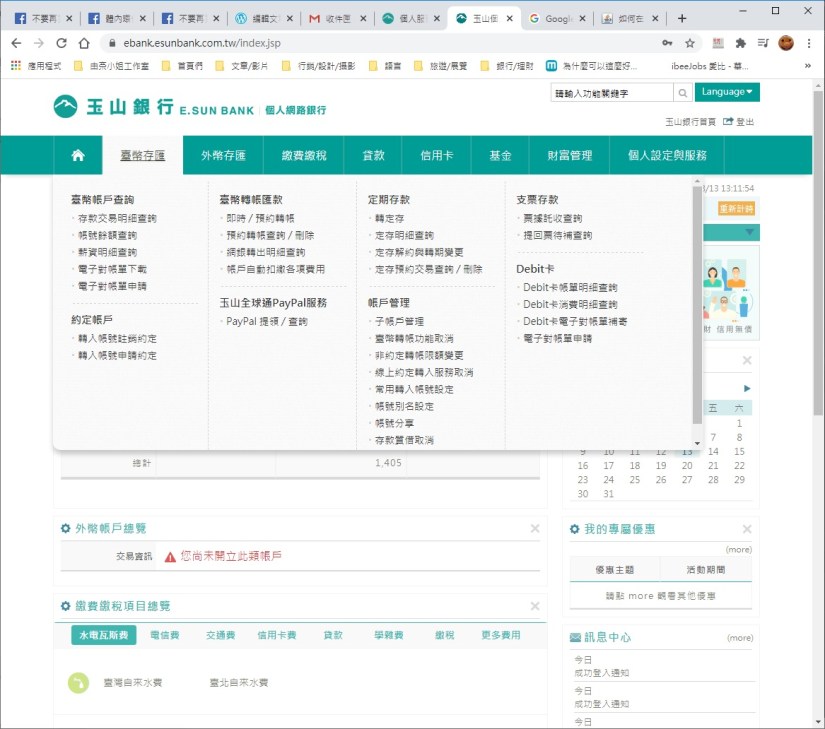Image resolution: width=825 pixels, height=729 pixels.
Task: Select the 信用卡 navigation menu item
Action: 437,156
